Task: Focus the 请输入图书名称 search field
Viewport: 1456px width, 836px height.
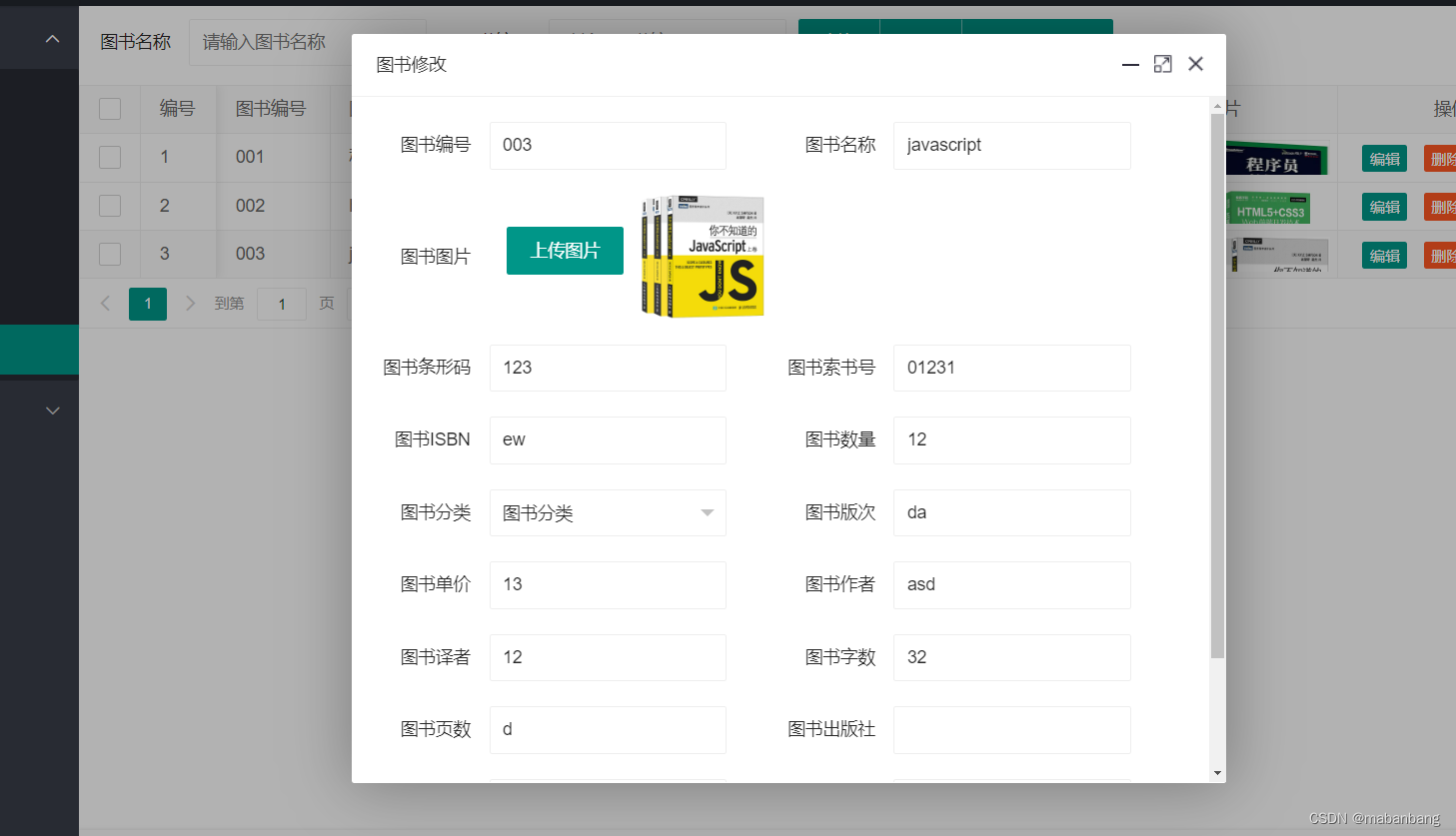Action: pyautogui.click(x=270, y=42)
